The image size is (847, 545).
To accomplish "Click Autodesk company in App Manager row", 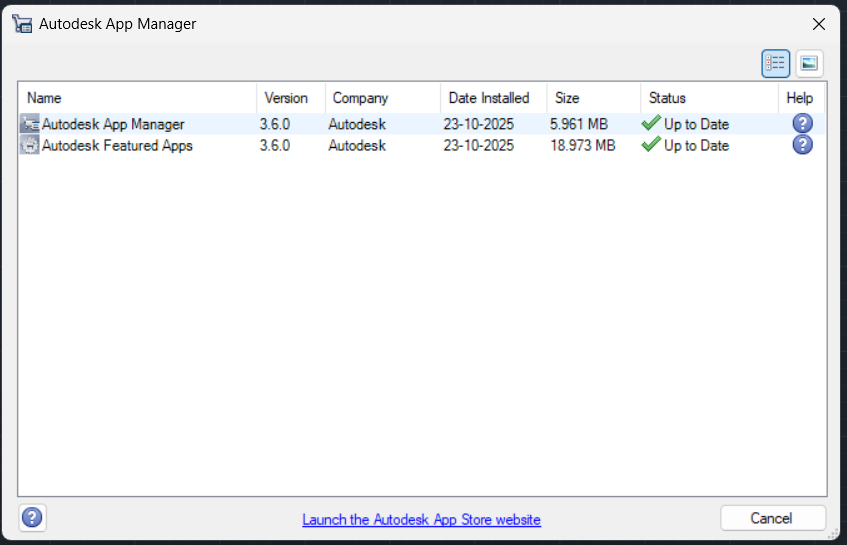I will [x=357, y=124].
